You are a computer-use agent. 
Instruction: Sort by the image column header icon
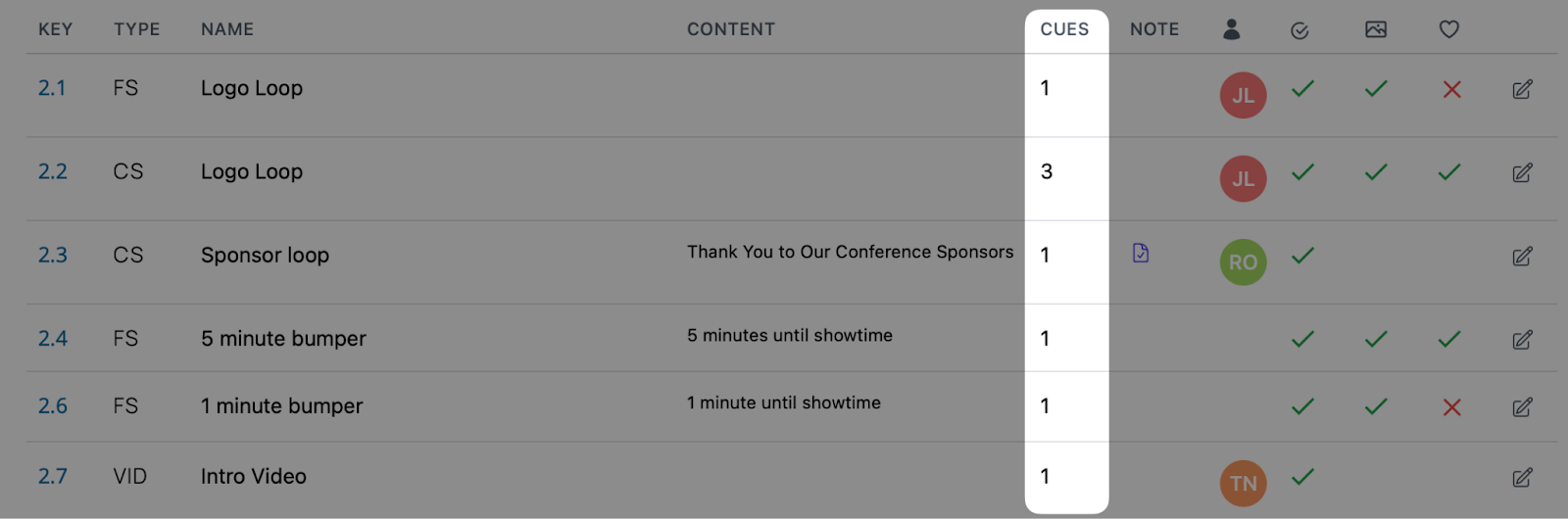1376,29
